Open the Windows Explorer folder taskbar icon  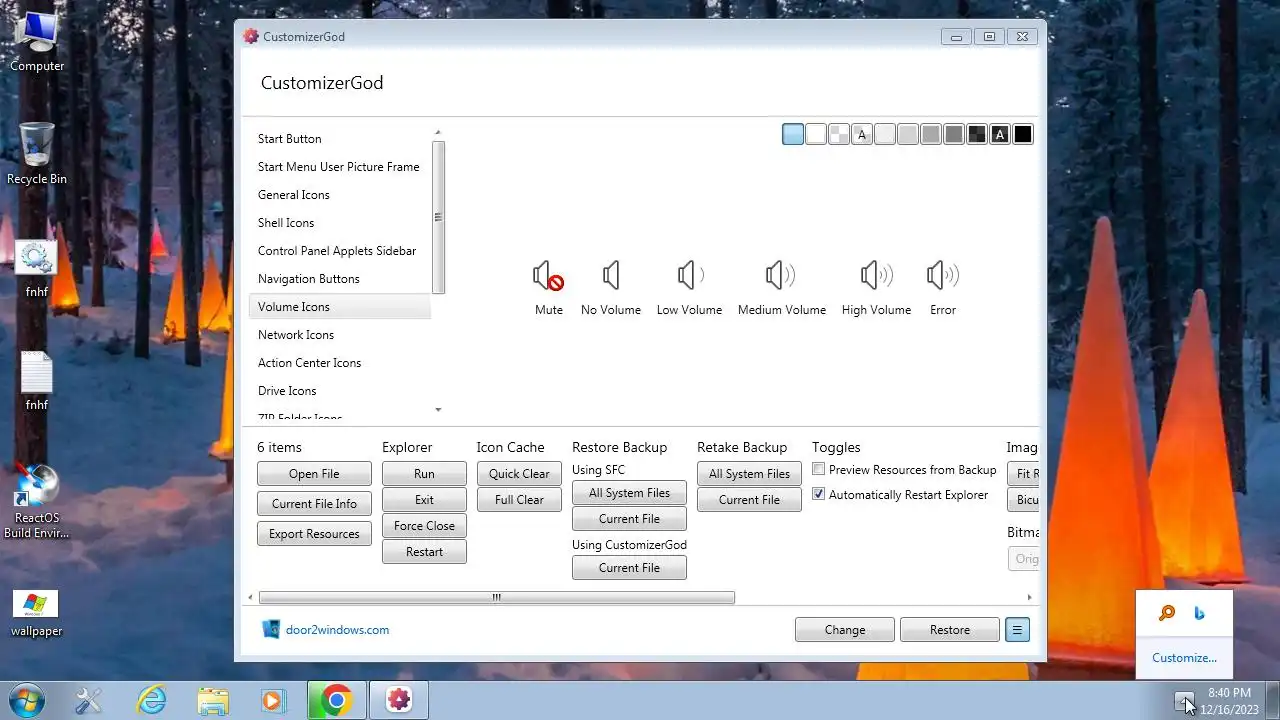pos(213,701)
